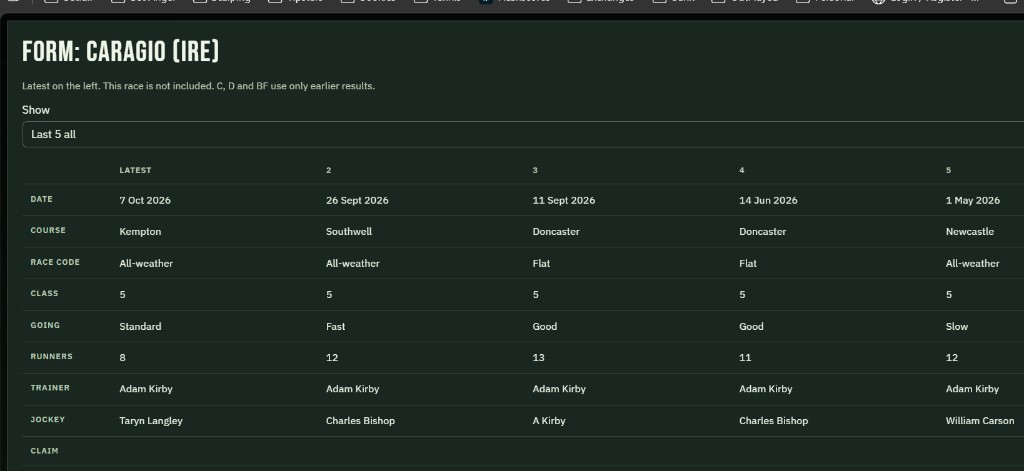Image resolution: width=1024 pixels, height=471 pixels.
Task: Click the LATEST column header
Action: [135, 171]
